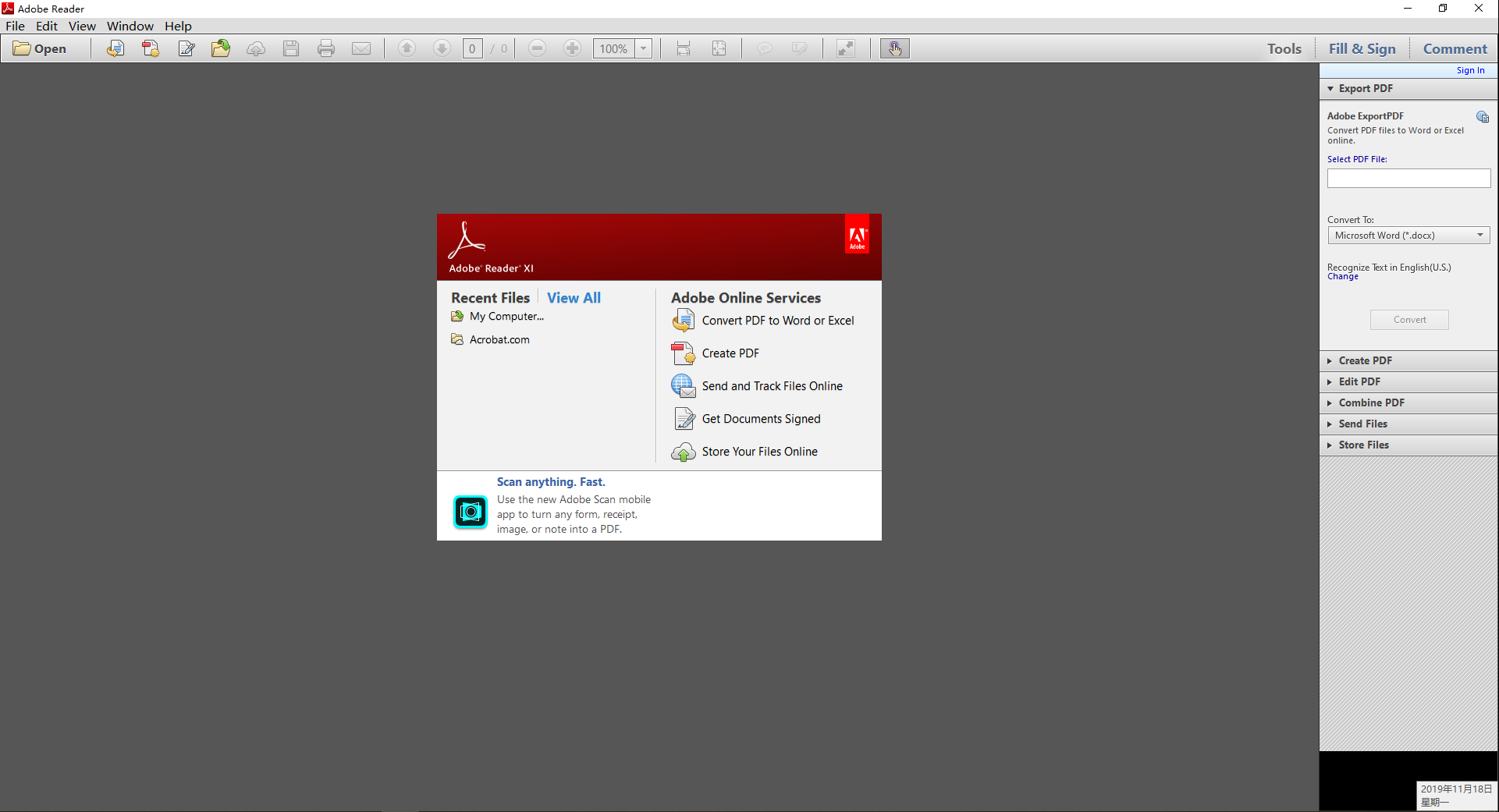Click the Print icon in toolbar
Viewport: 1499px width, 812px height.
point(326,48)
